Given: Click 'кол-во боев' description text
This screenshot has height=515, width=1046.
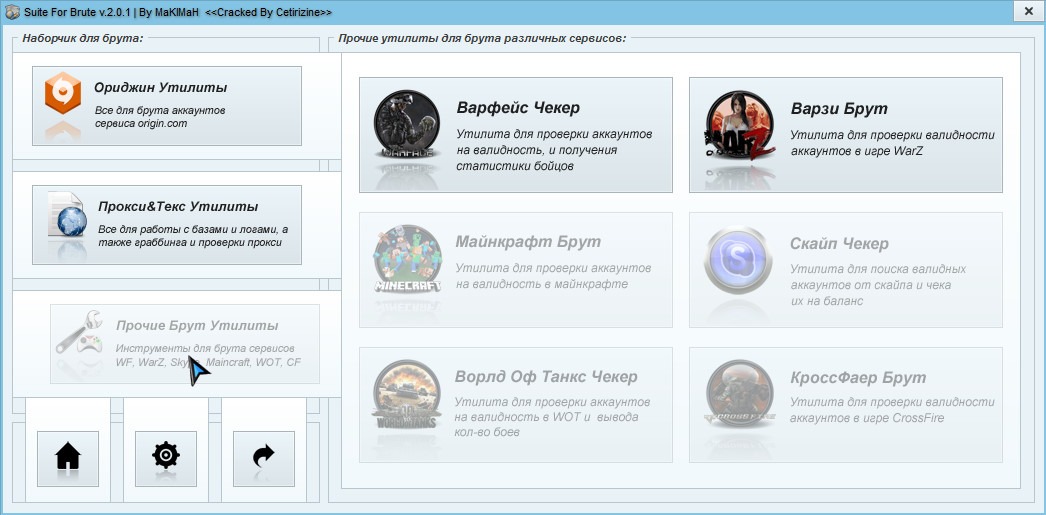Looking at the screenshot, I should click(488, 432).
